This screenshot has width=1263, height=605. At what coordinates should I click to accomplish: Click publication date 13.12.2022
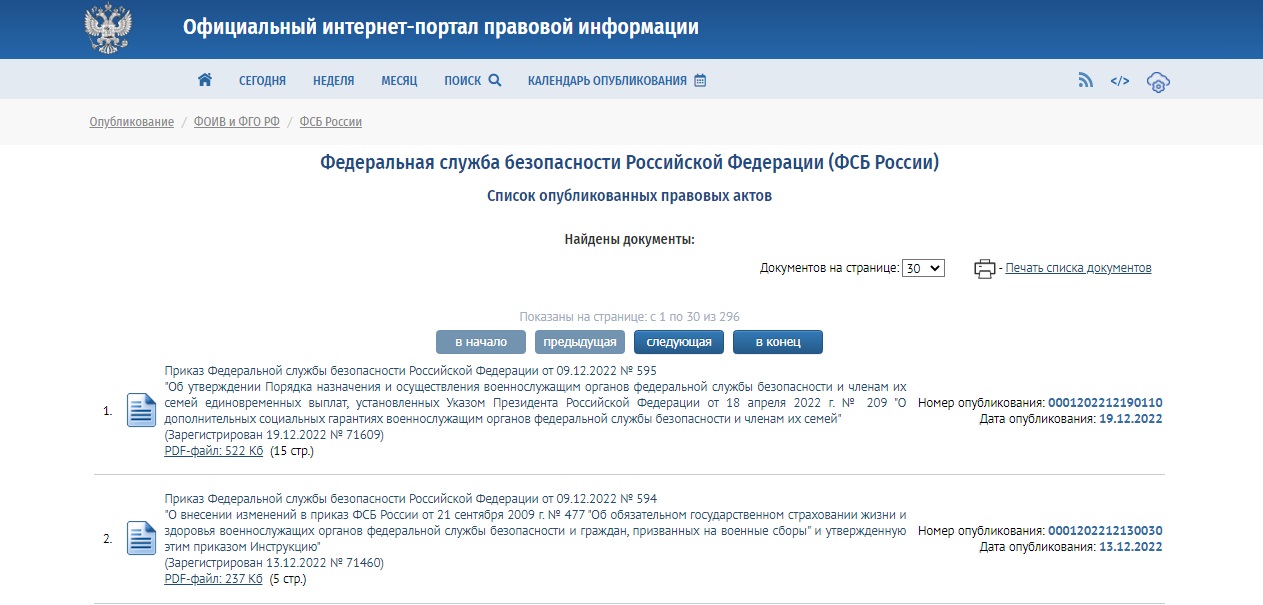click(x=1131, y=547)
